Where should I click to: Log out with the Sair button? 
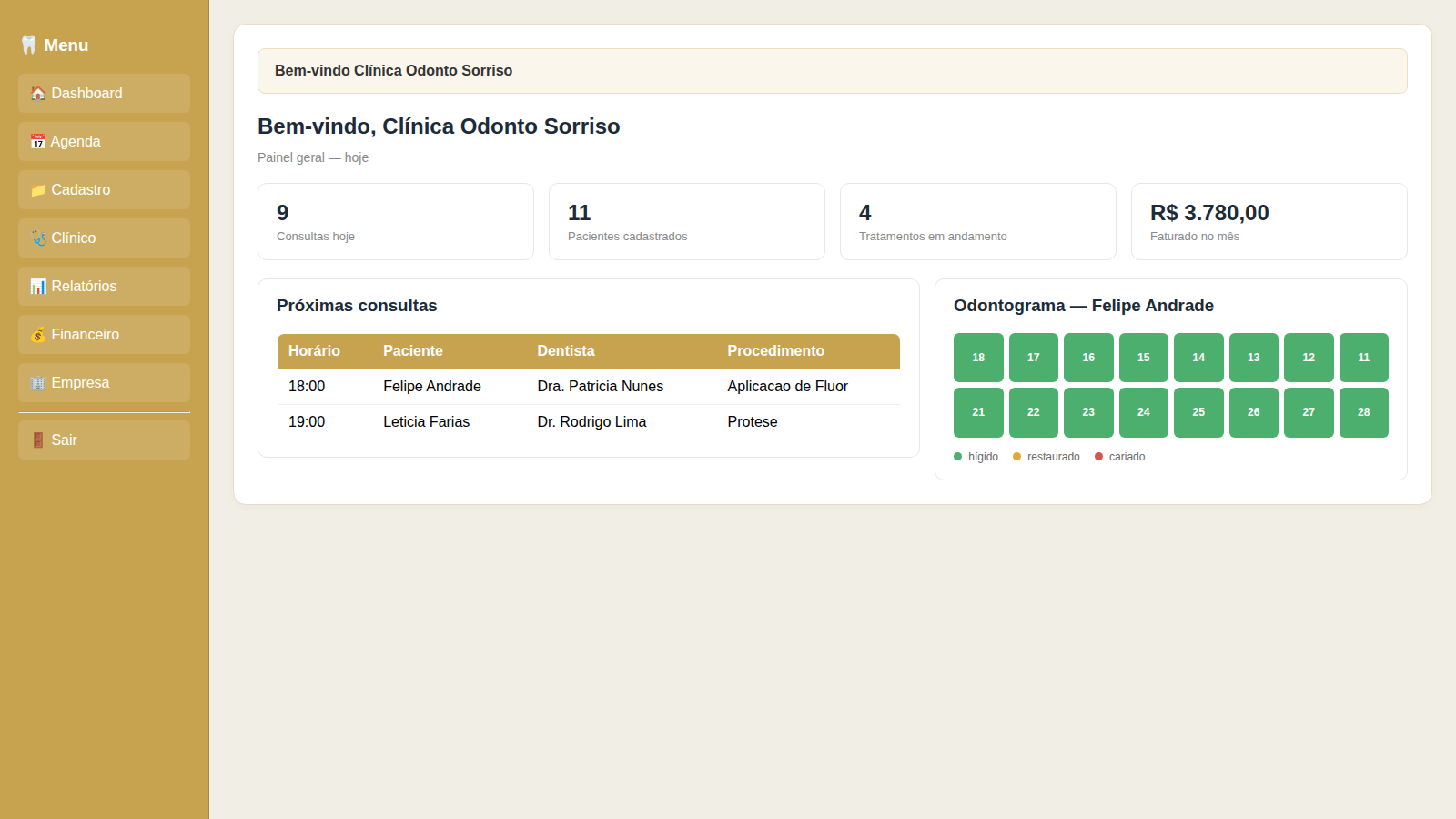104,440
